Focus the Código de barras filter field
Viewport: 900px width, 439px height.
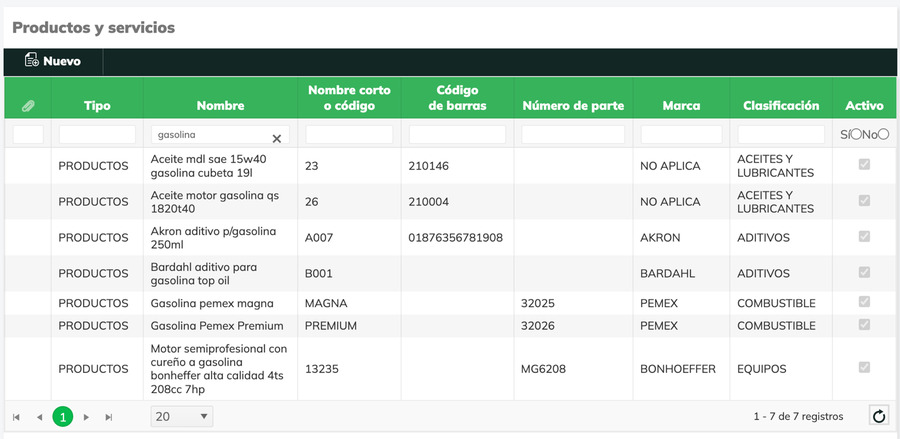[458, 134]
